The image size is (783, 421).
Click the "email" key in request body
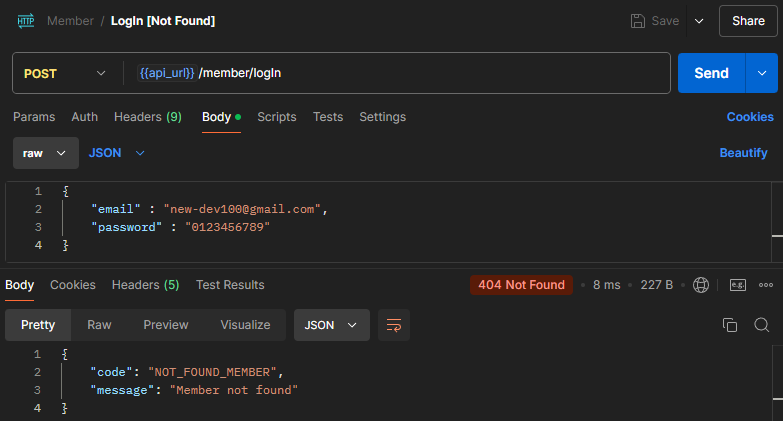pos(116,209)
